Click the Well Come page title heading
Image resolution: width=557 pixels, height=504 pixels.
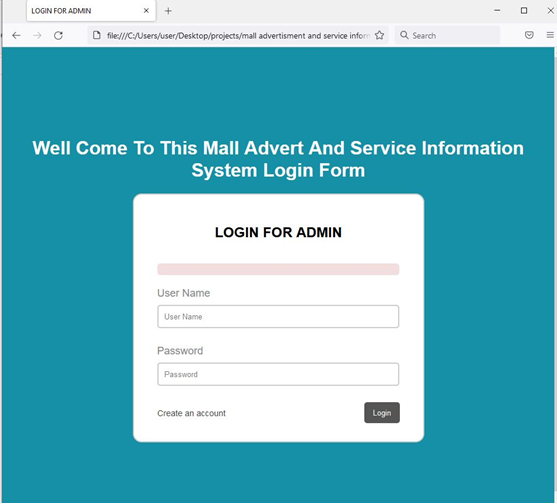pos(278,159)
